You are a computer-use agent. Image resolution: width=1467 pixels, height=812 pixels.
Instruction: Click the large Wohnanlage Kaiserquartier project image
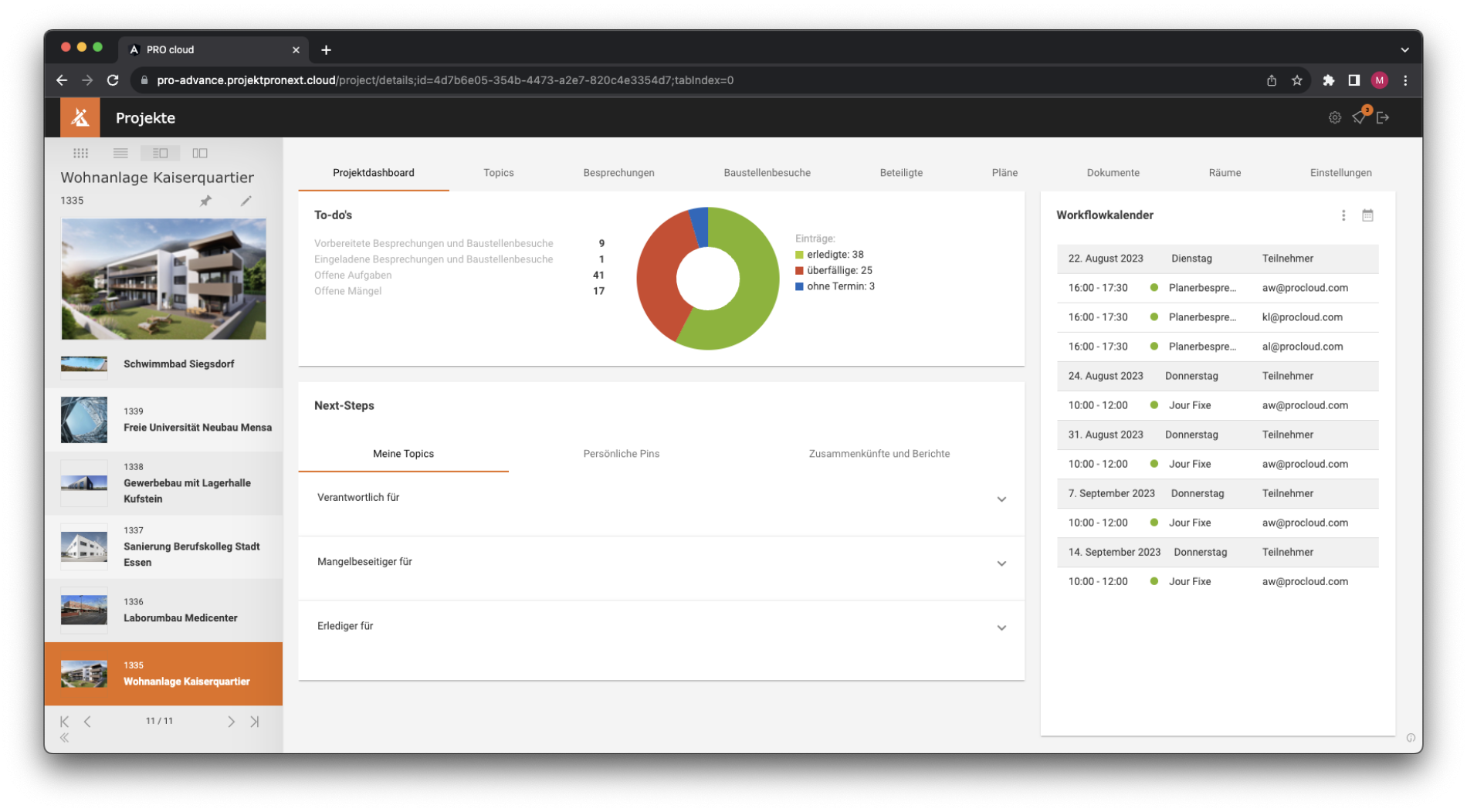(164, 279)
